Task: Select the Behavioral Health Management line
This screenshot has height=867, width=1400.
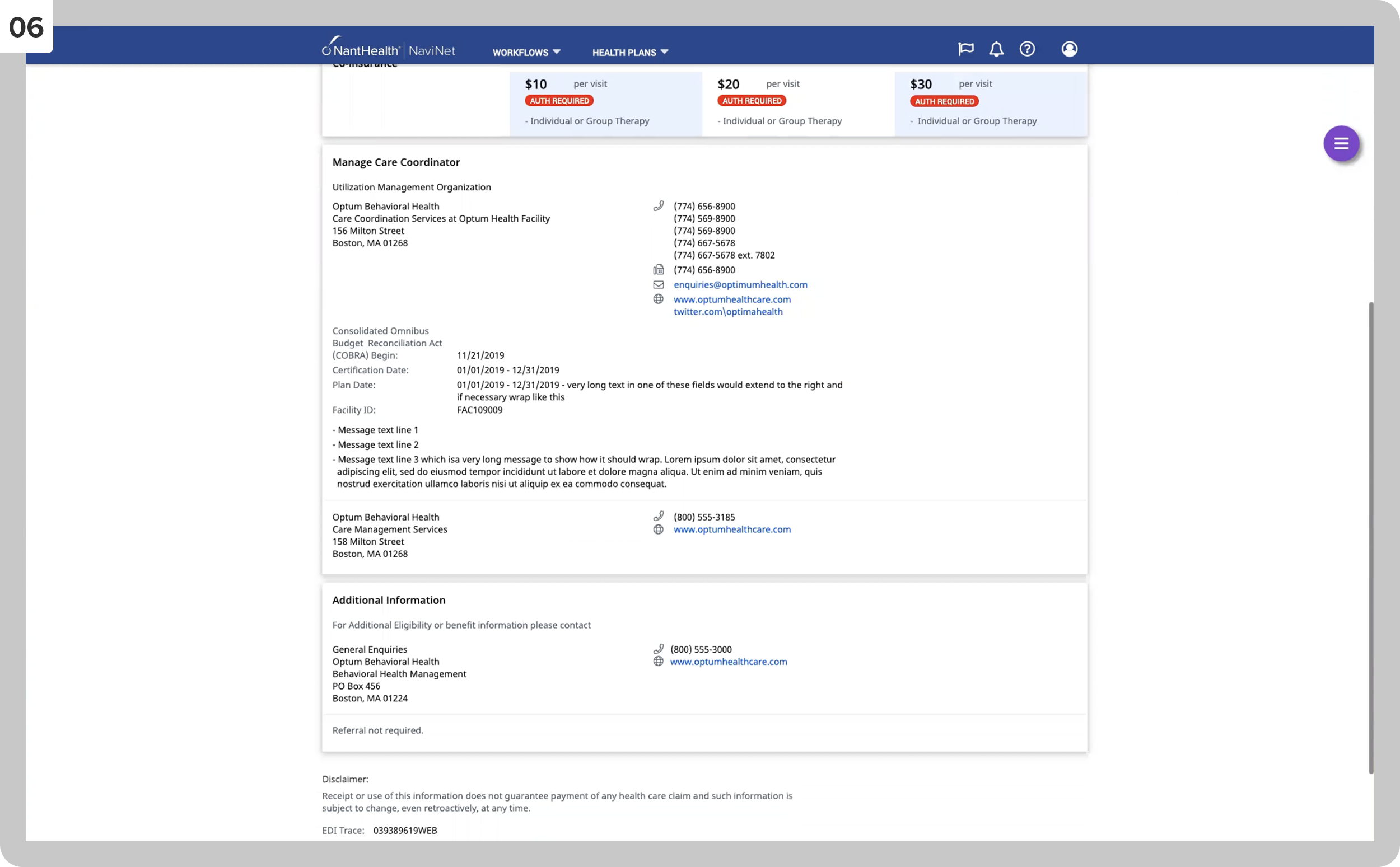Action: 399,674
